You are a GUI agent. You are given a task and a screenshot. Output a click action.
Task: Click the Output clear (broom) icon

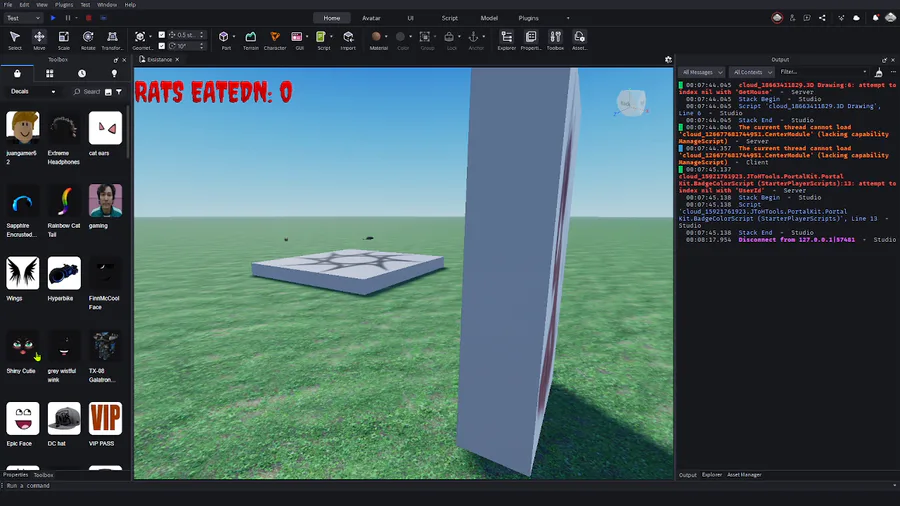click(878, 72)
